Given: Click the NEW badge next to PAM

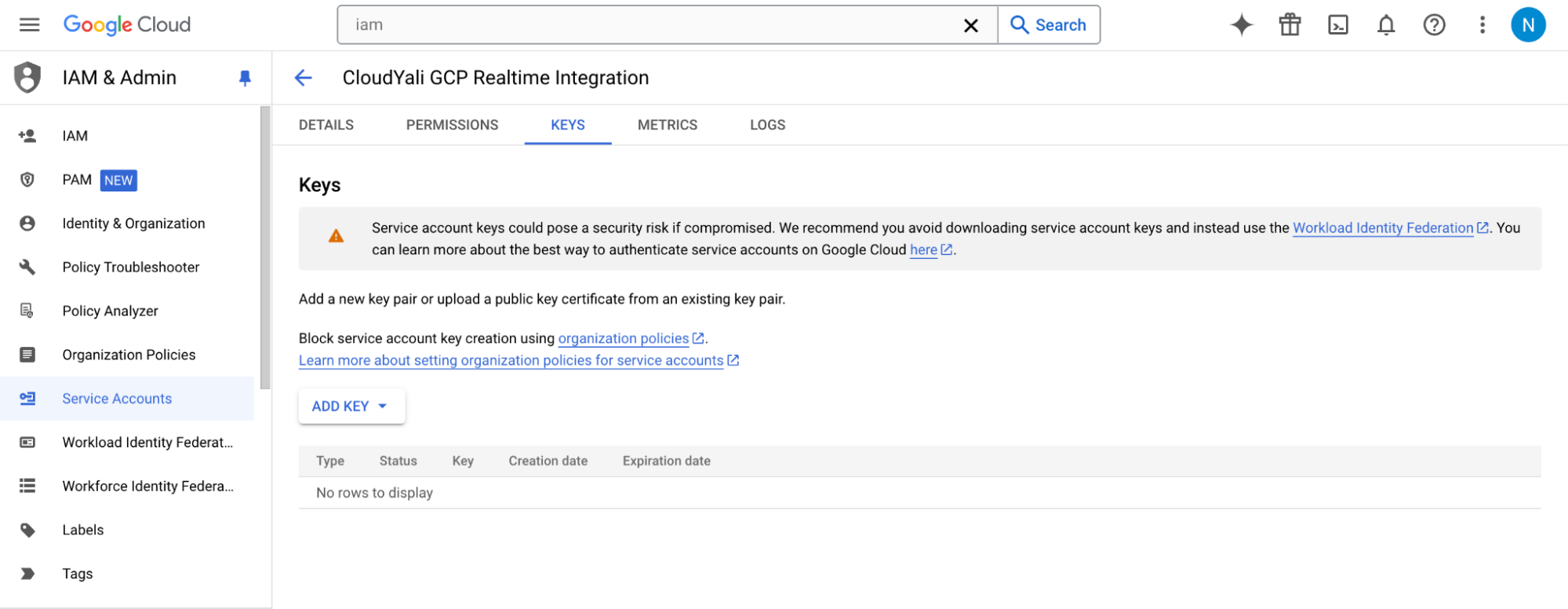Looking at the screenshot, I should (118, 181).
